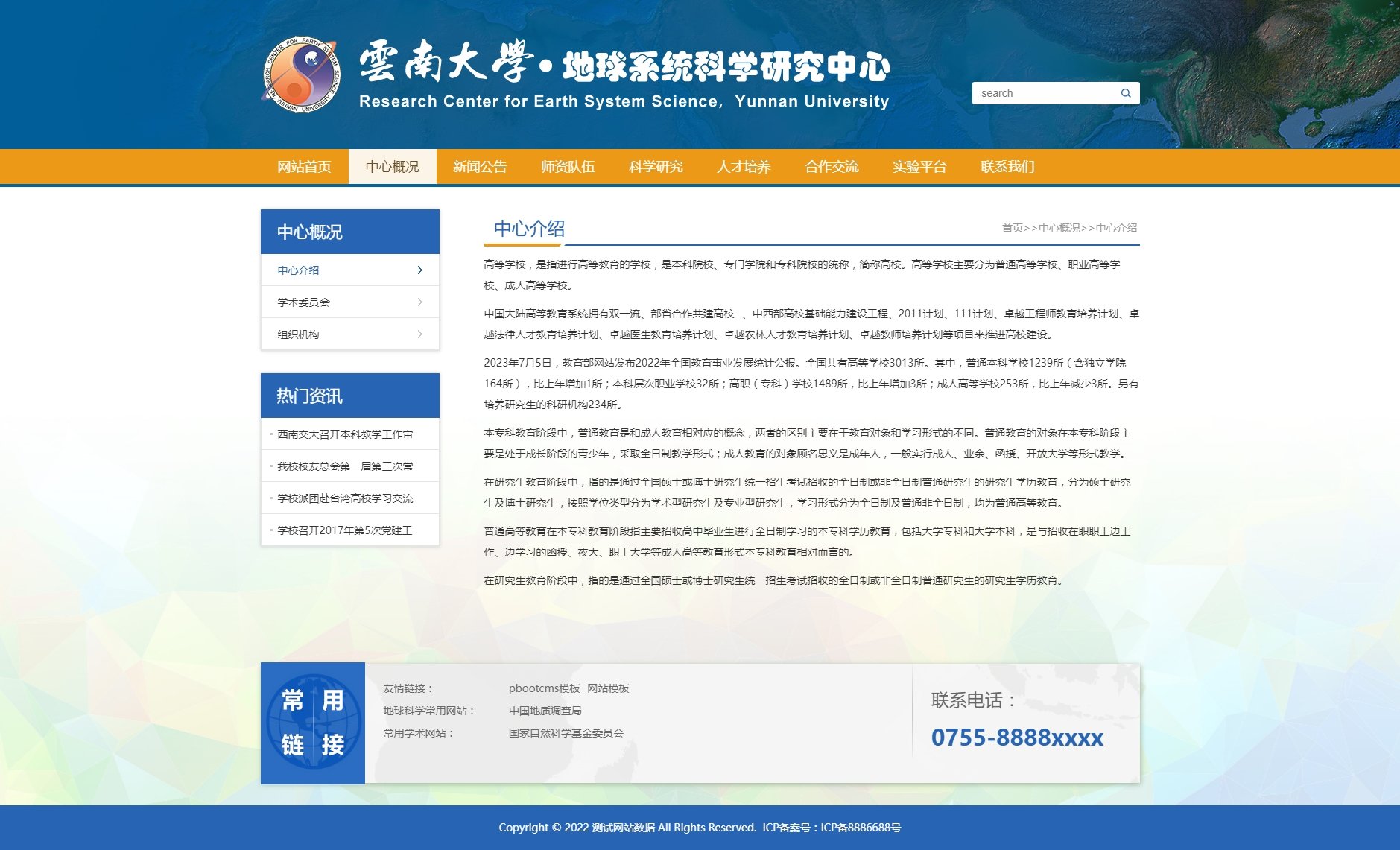Click the bullet marker before 学校召开2017年第5次党建工
The height and width of the screenshot is (850, 1400).
(x=270, y=530)
